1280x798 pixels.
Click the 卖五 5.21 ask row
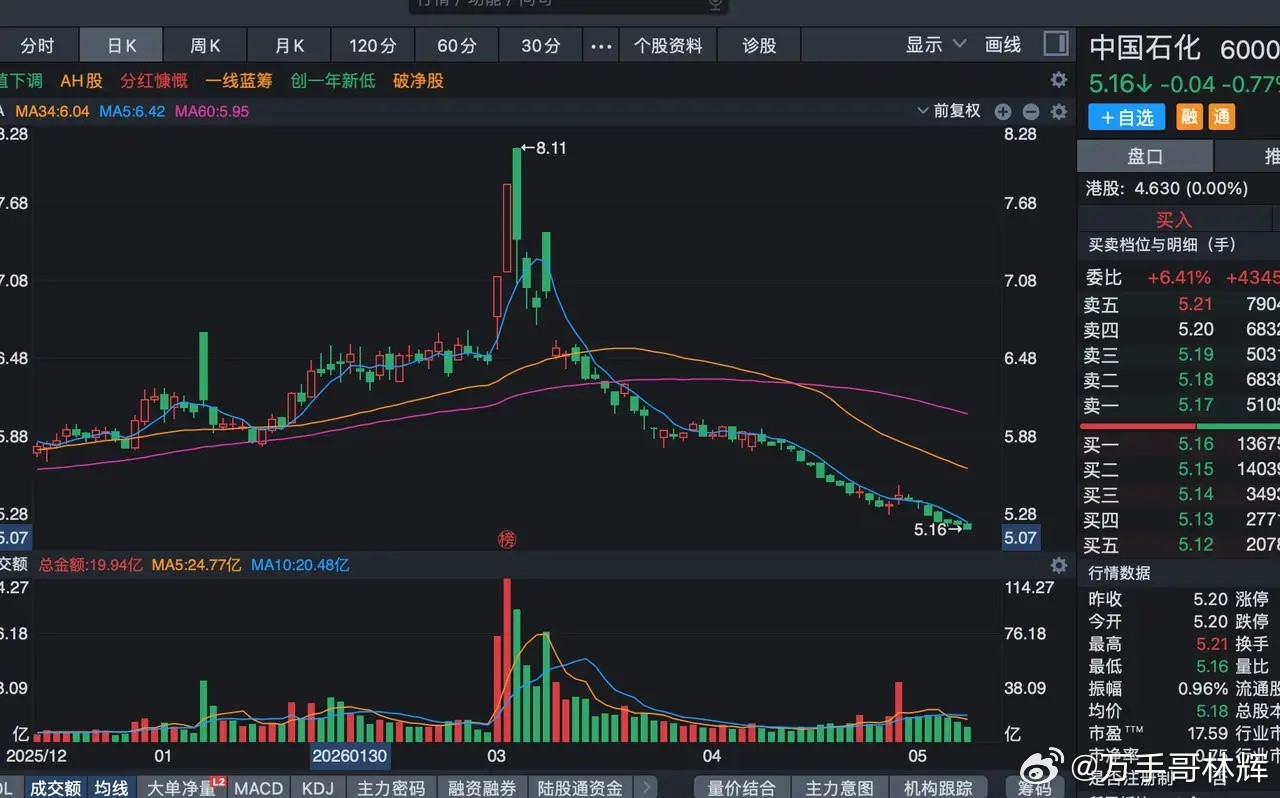pyautogui.click(x=1181, y=304)
